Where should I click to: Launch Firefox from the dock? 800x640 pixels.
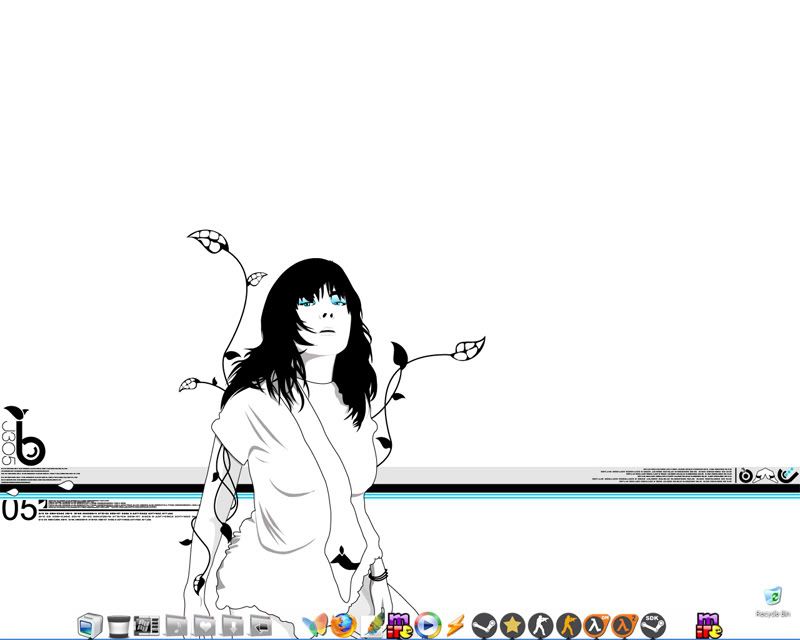pos(343,625)
